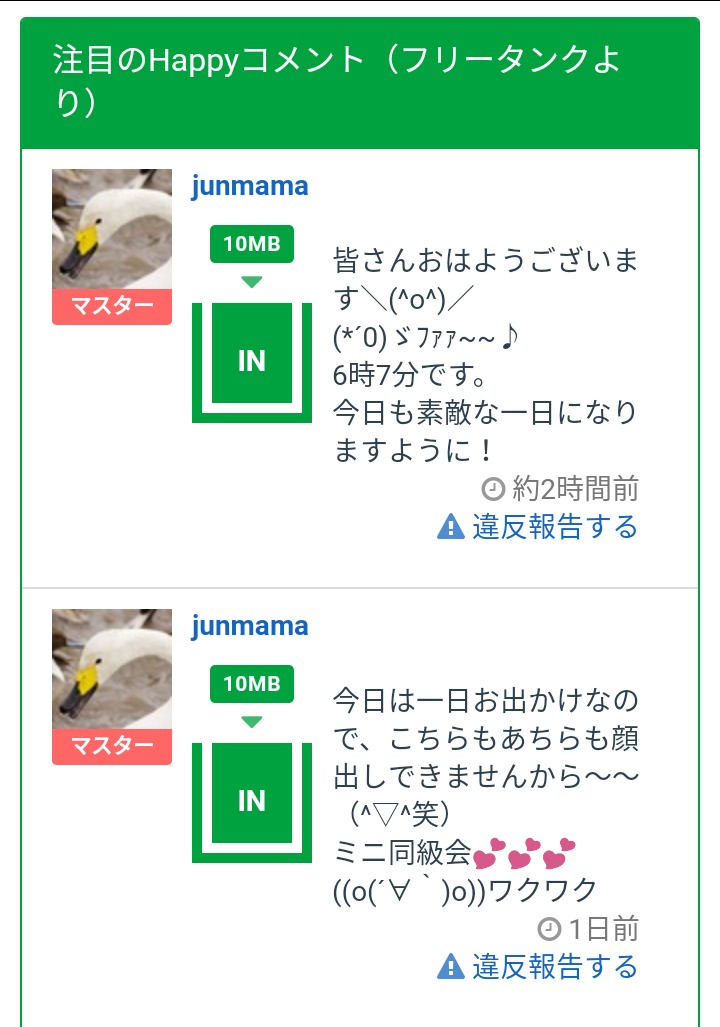Tap the swan avatar in the first comment
This screenshot has width=720, height=1027.
112,229
